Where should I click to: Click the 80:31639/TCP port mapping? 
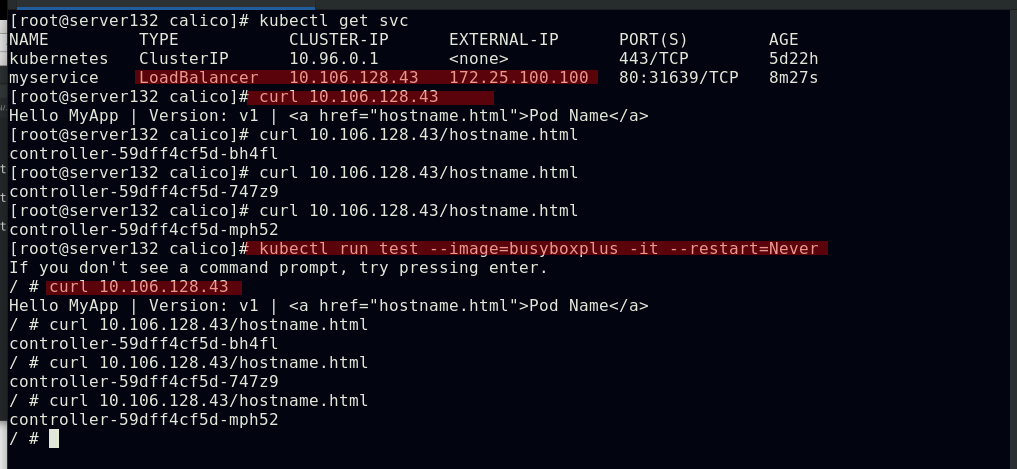(678, 78)
